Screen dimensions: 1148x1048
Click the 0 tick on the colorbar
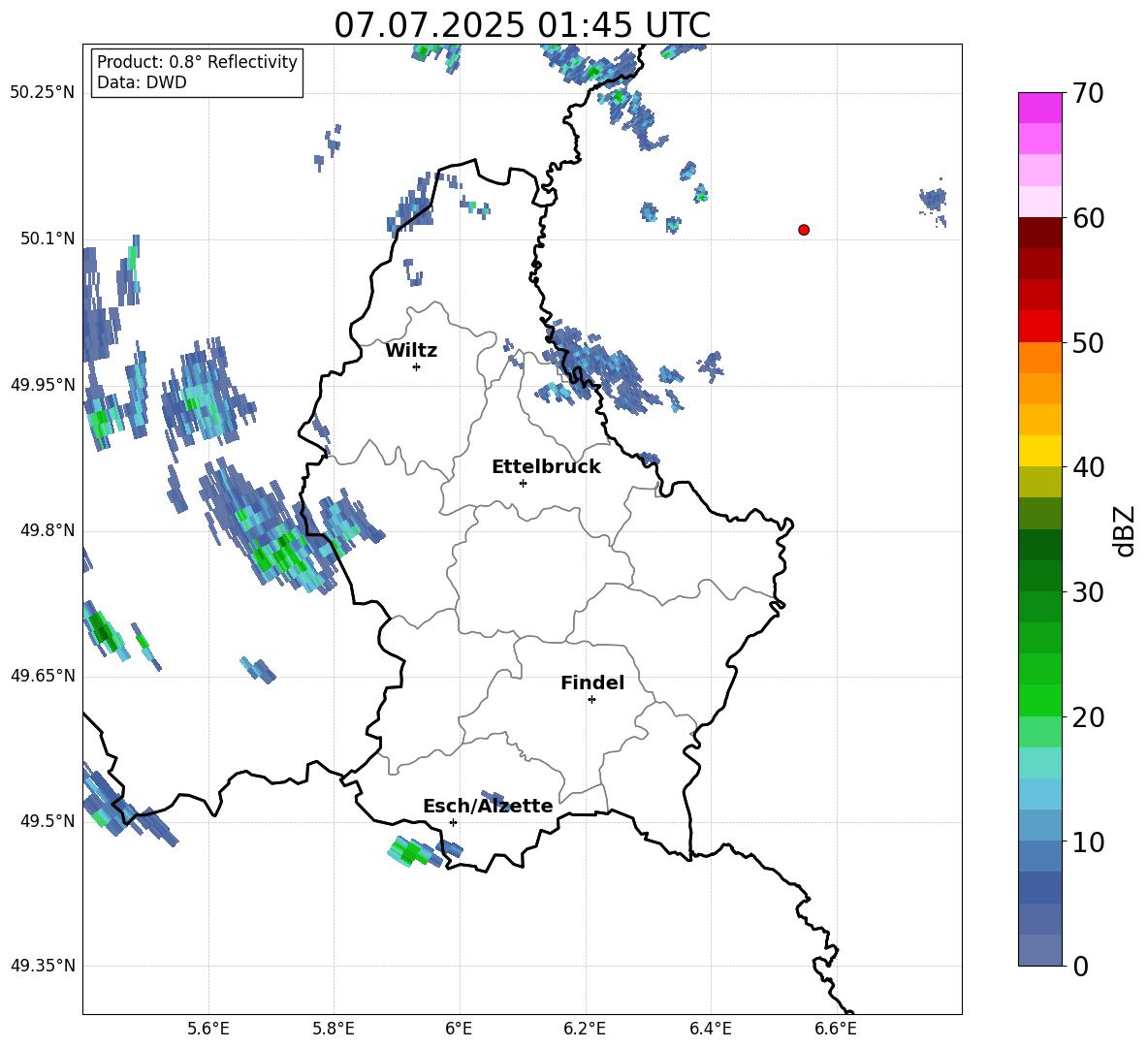pyautogui.click(x=1080, y=966)
